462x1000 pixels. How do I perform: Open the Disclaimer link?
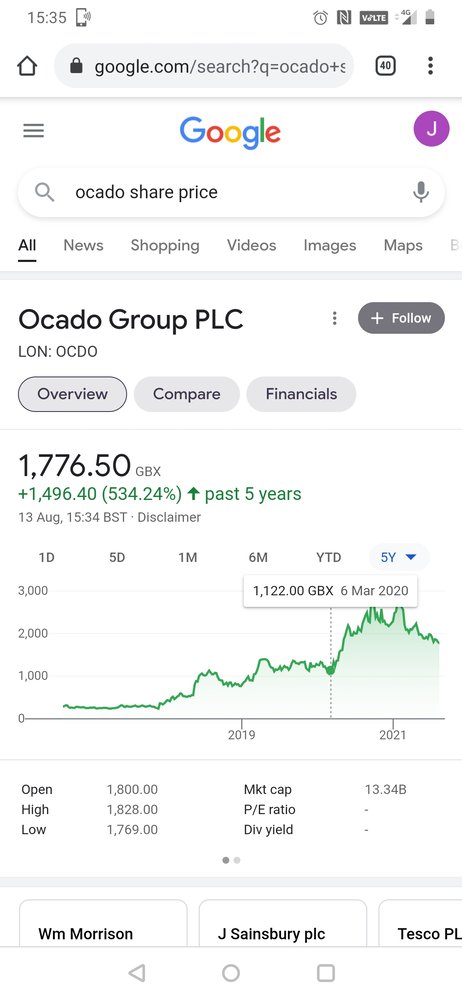pyautogui.click(x=169, y=517)
